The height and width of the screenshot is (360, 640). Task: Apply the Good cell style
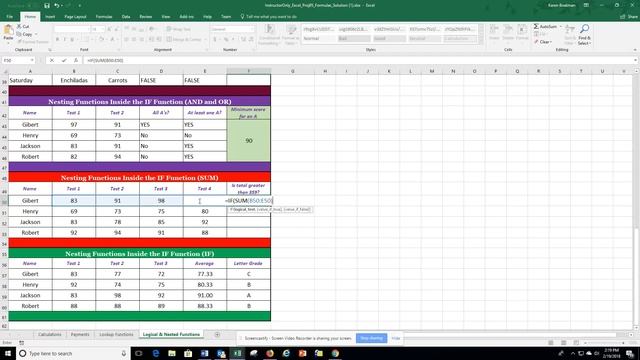click(x=389, y=38)
